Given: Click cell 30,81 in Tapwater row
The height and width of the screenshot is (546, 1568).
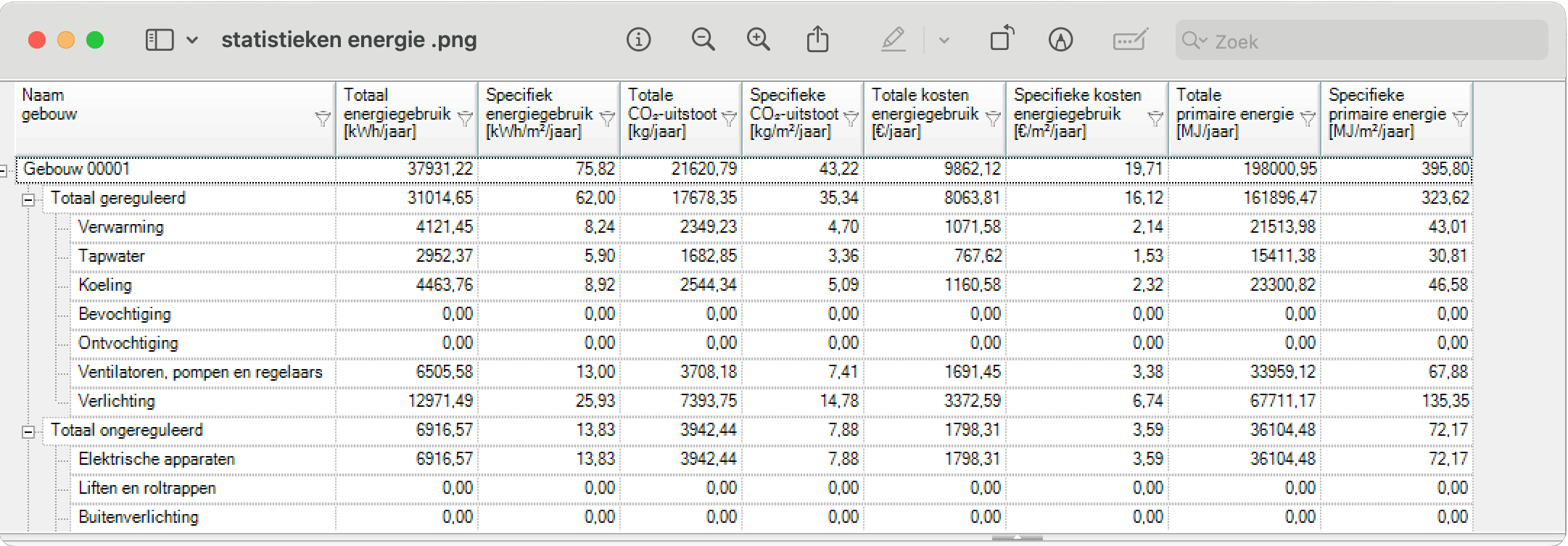Looking at the screenshot, I should 1448,256.
